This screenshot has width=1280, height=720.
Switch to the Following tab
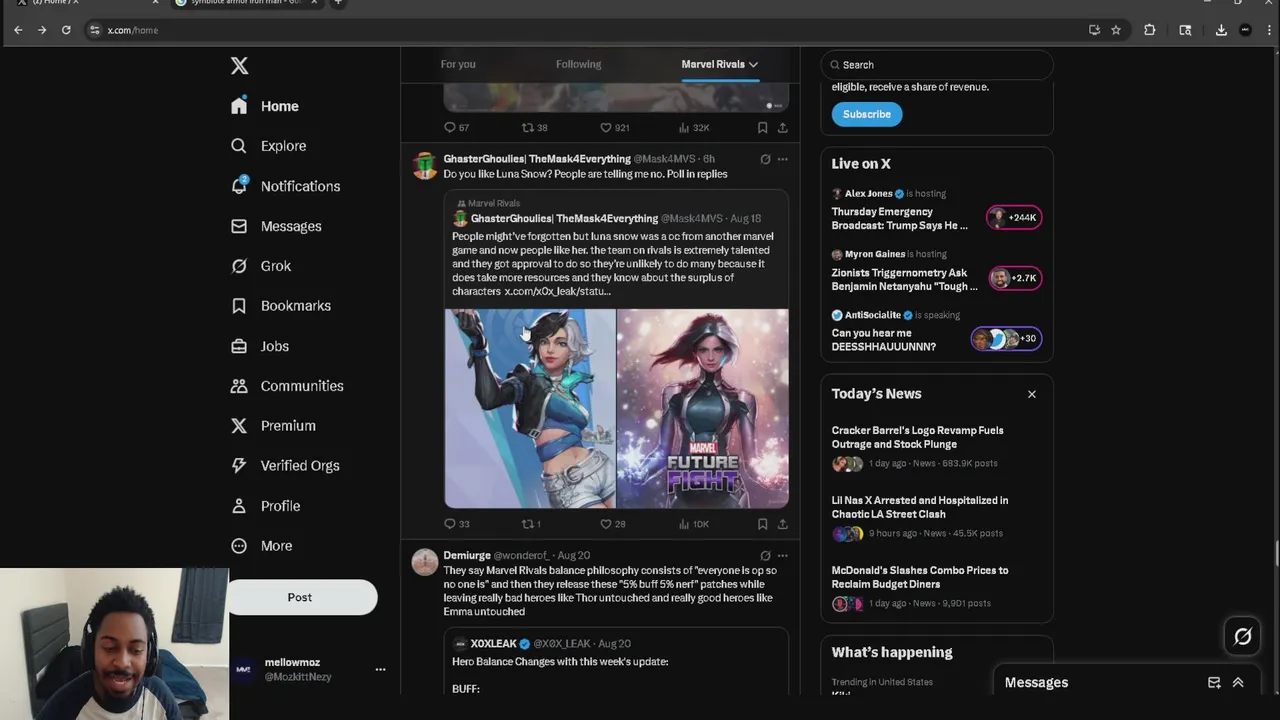(578, 64)
